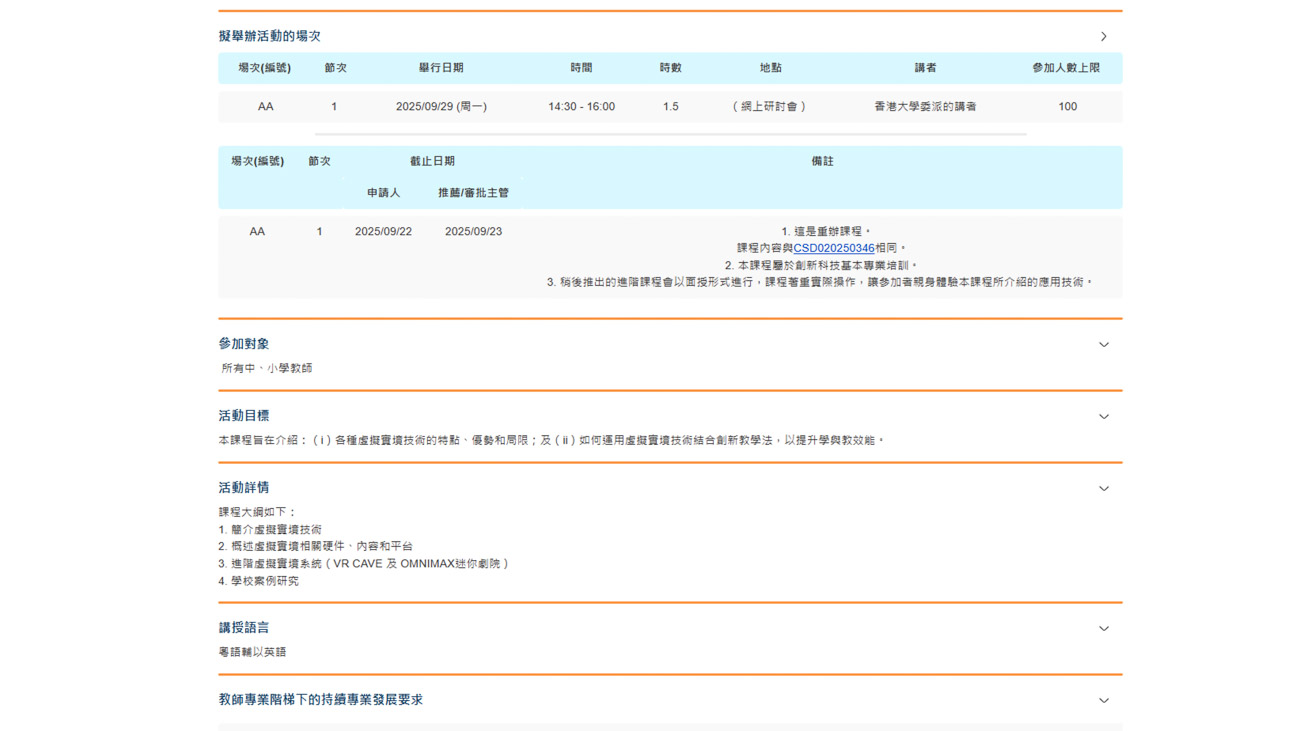The height and width of the screenshot is (731, 1300).
Task: Click the (網上研討會) location cell
Action: click(x=770, y=107)
